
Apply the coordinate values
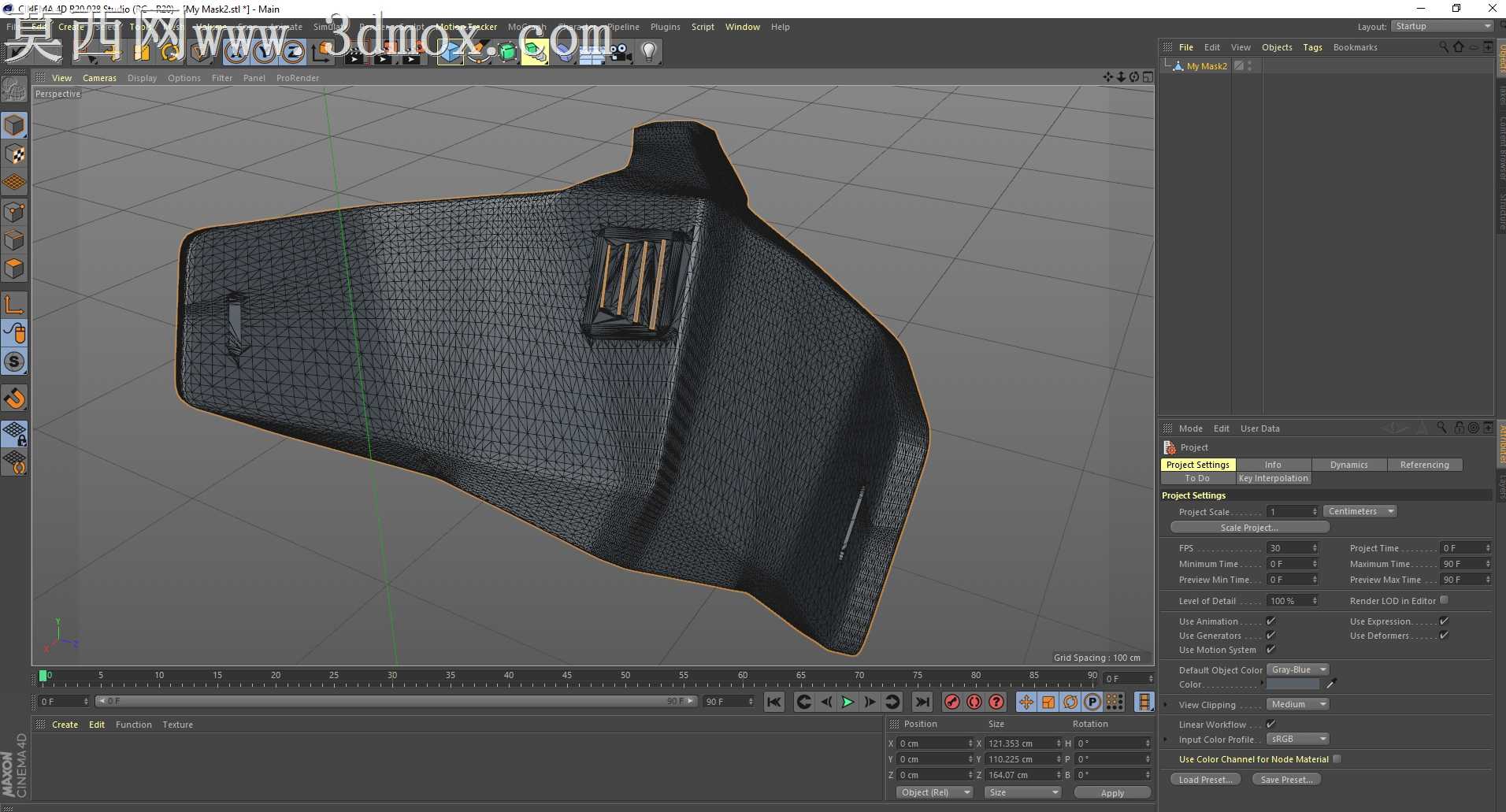tap(1112, 793)
